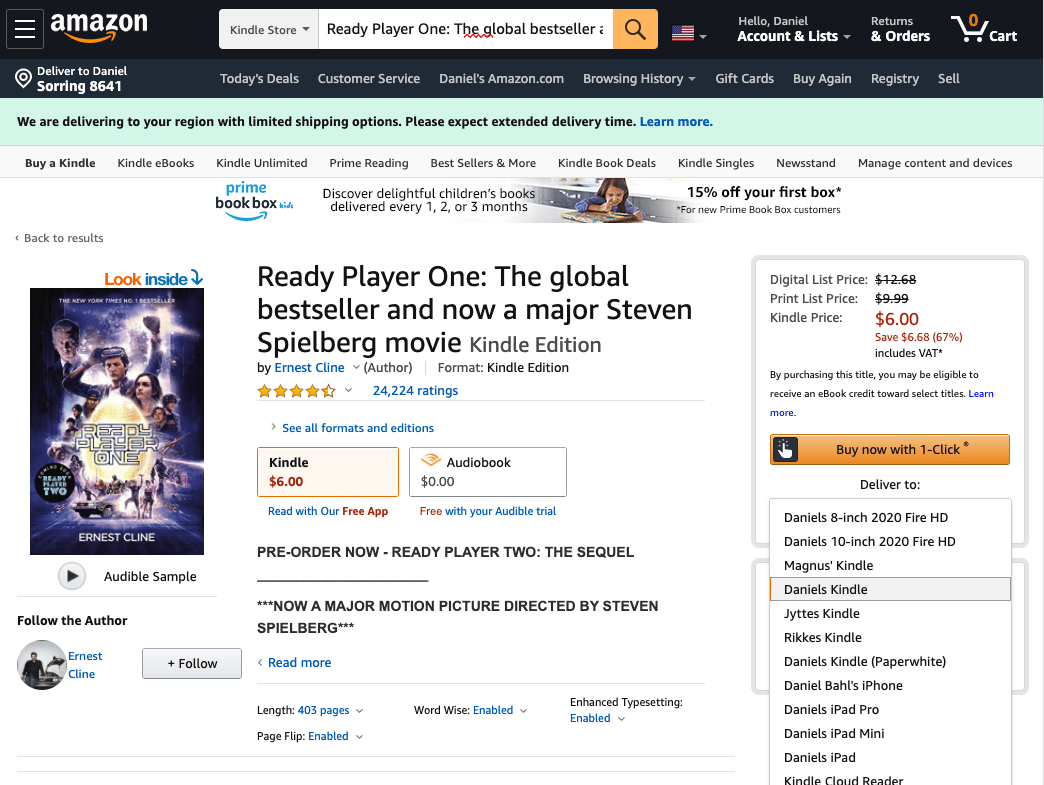Open Registry page
Image resolution: width=1044 pixels, height=785 pixels.
894,79
